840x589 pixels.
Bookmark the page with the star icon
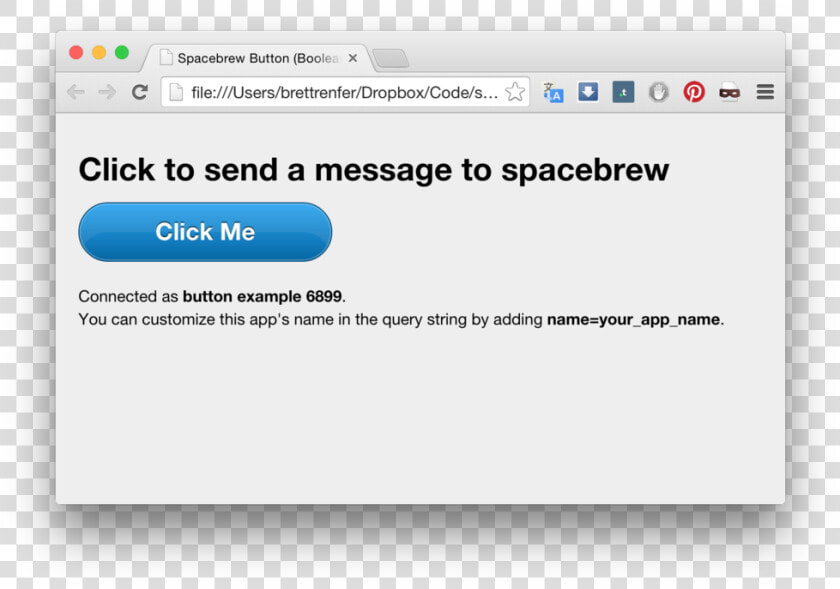point(515,92)
